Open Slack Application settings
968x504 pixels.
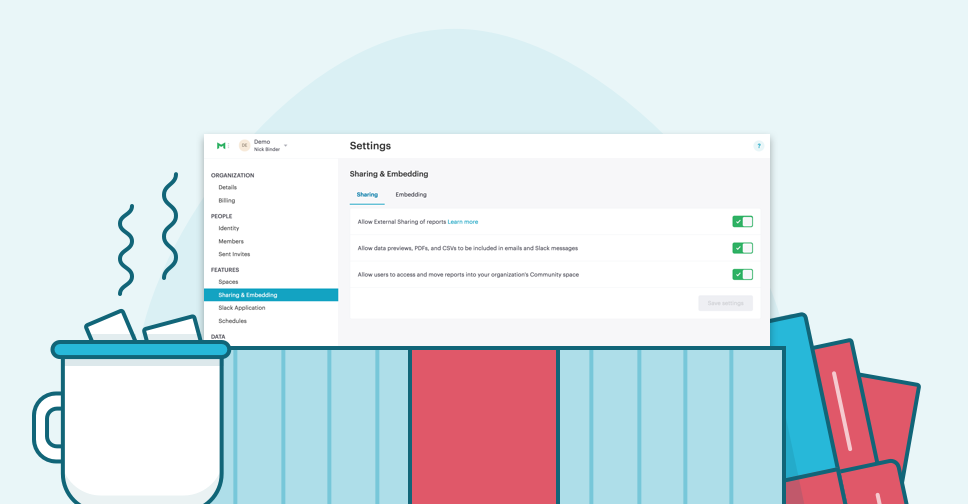point(241,308)
